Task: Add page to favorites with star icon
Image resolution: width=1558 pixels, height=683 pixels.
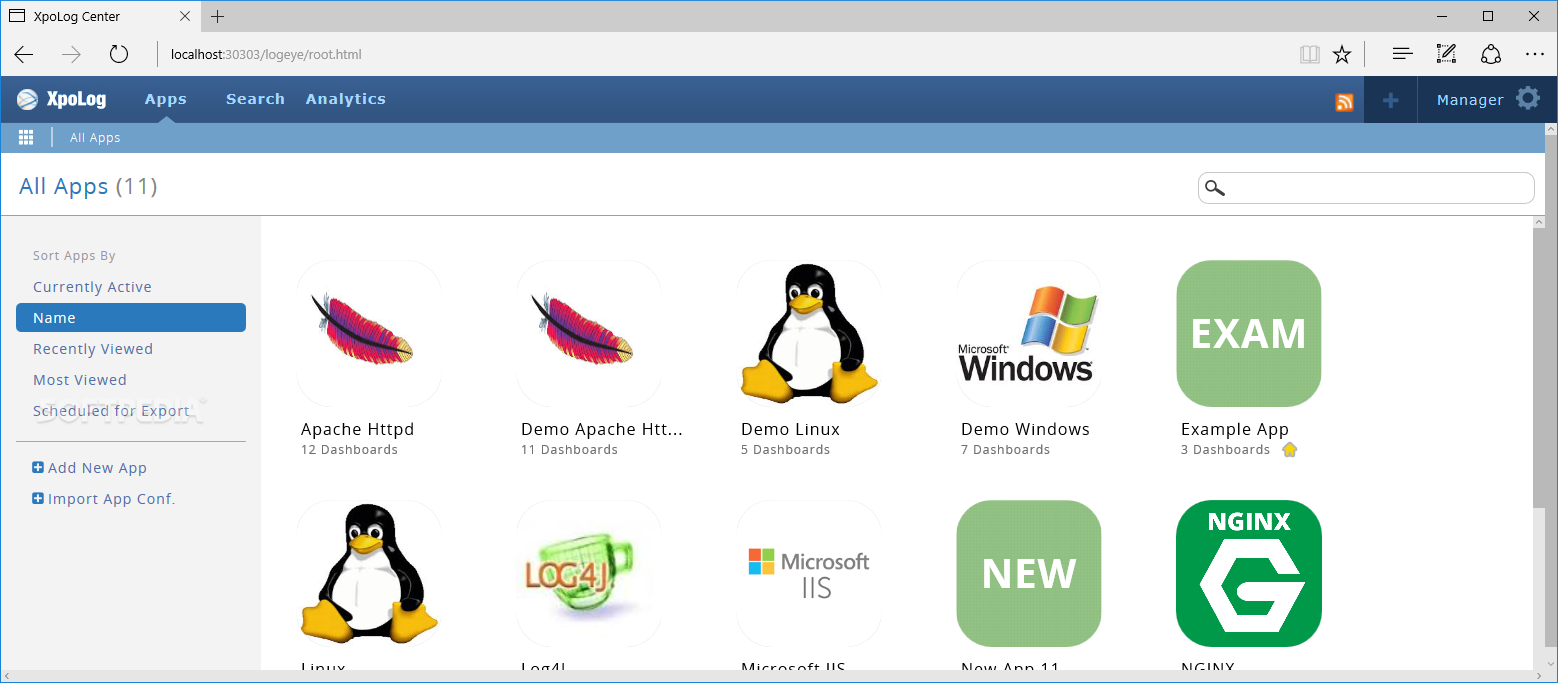Action: pyautogui.click(x=1342, y=54)
